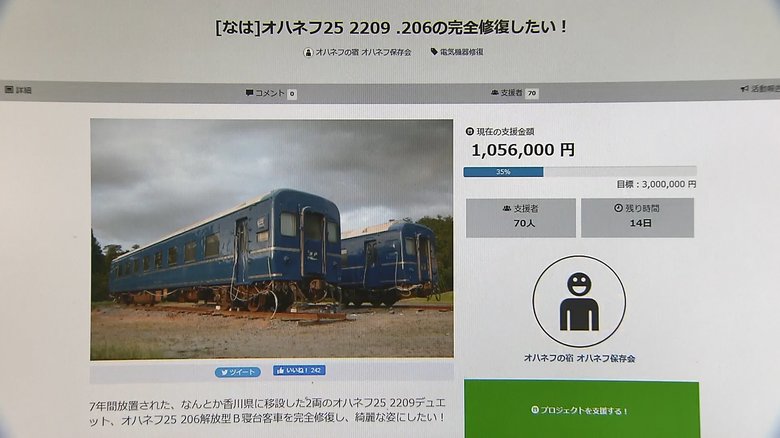Click the clock icon in 残り時間 box
The height and width of the screenshot is (438, 780).
click(x=618, y=208)
